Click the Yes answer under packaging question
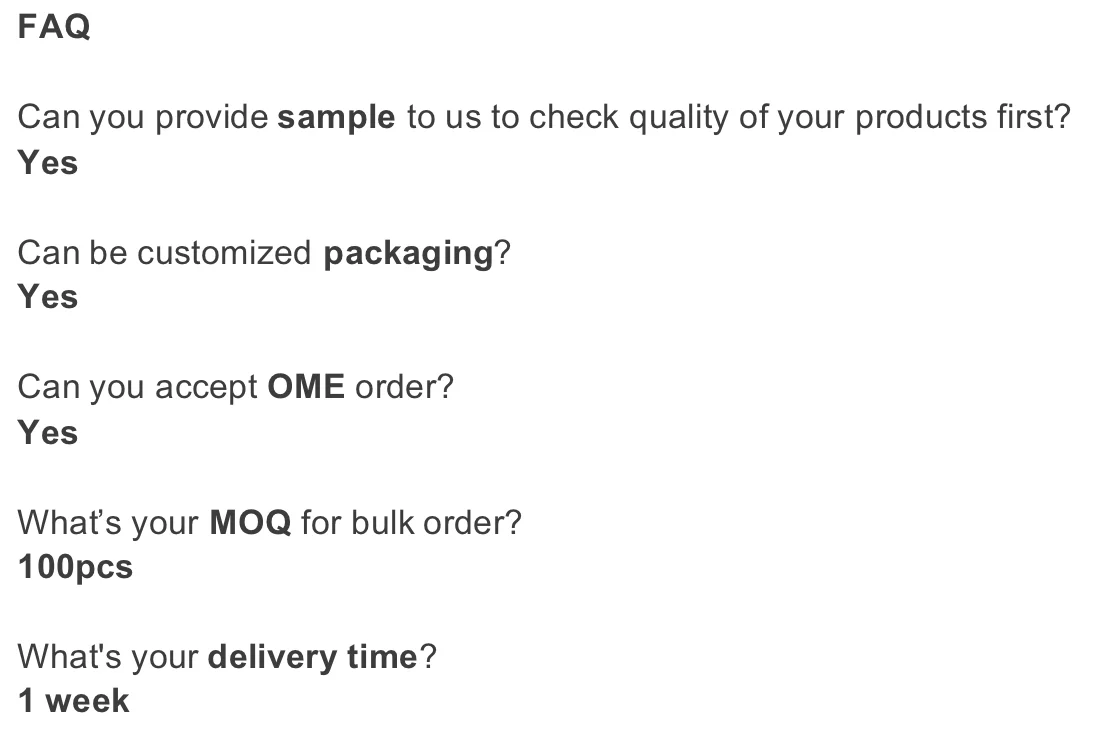Viewport: 1110px width, 750px height. [x=47, y=297]
